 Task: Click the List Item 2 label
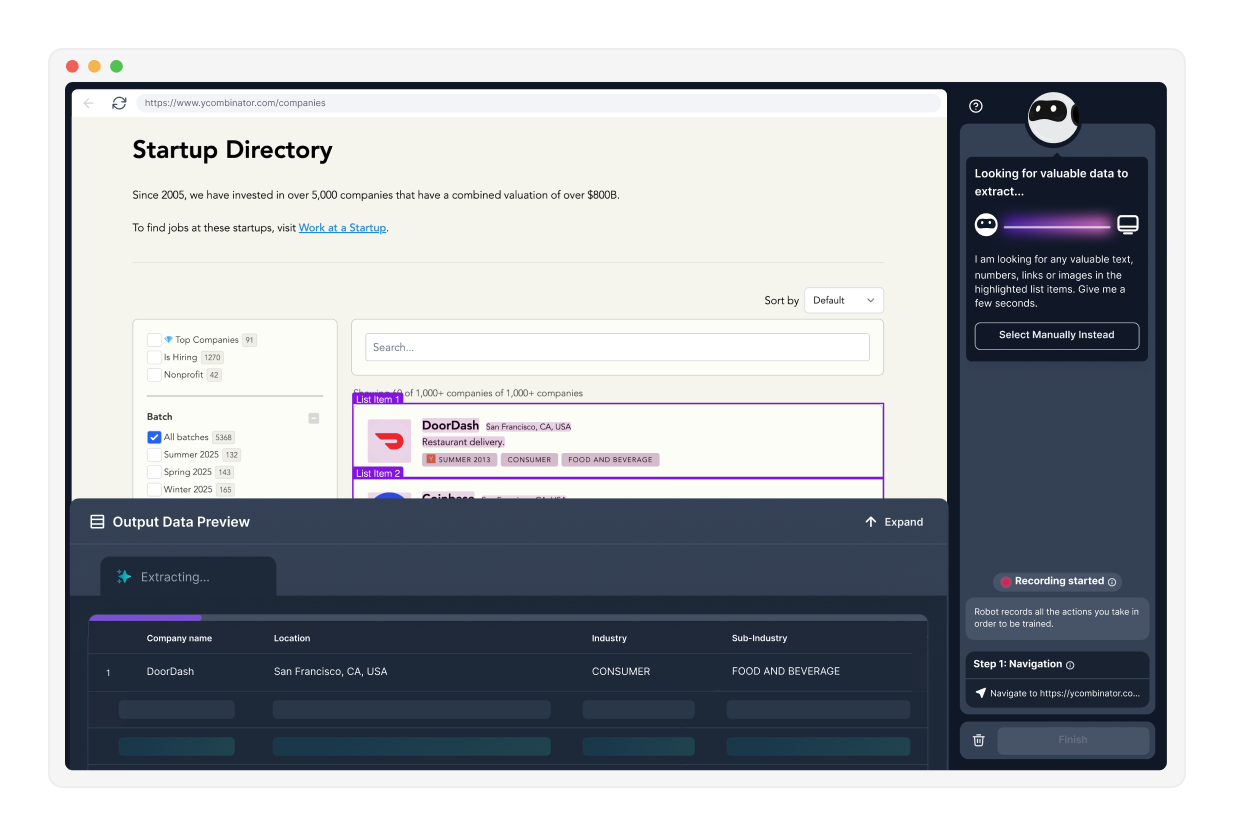coord(378,473)
